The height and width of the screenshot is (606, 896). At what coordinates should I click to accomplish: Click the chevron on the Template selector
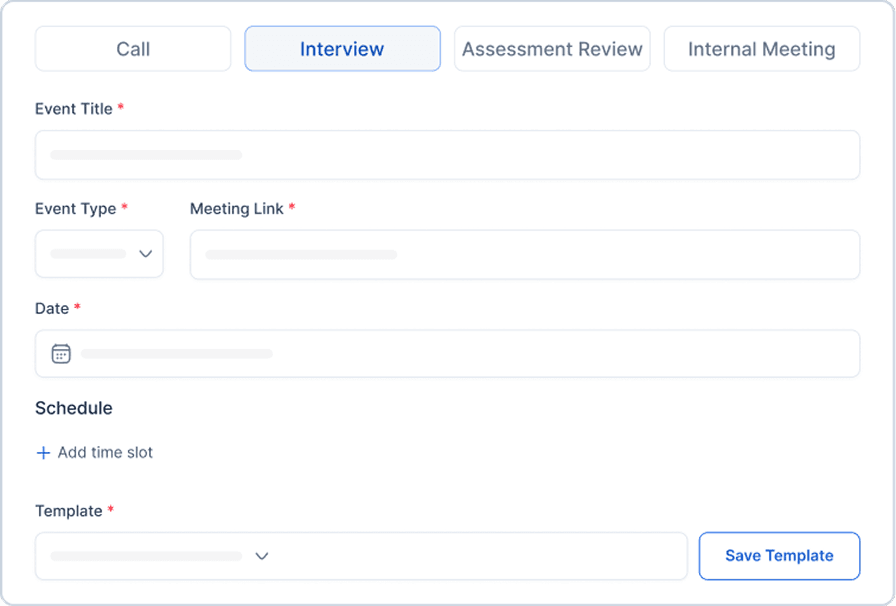coord(262,556)
